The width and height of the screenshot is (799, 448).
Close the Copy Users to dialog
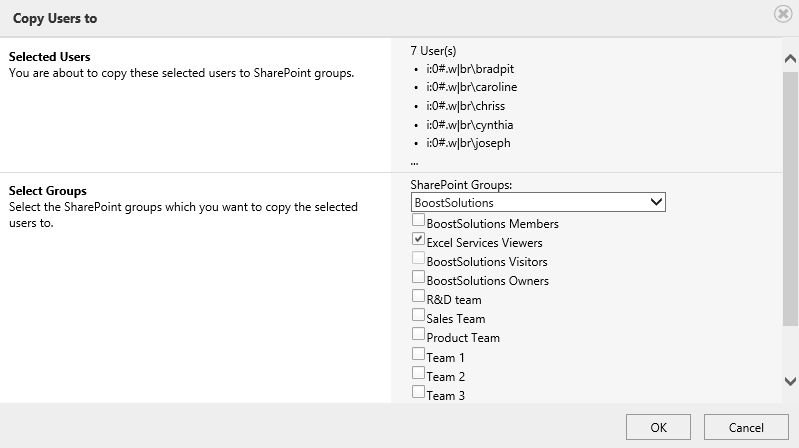pos(783,15)
